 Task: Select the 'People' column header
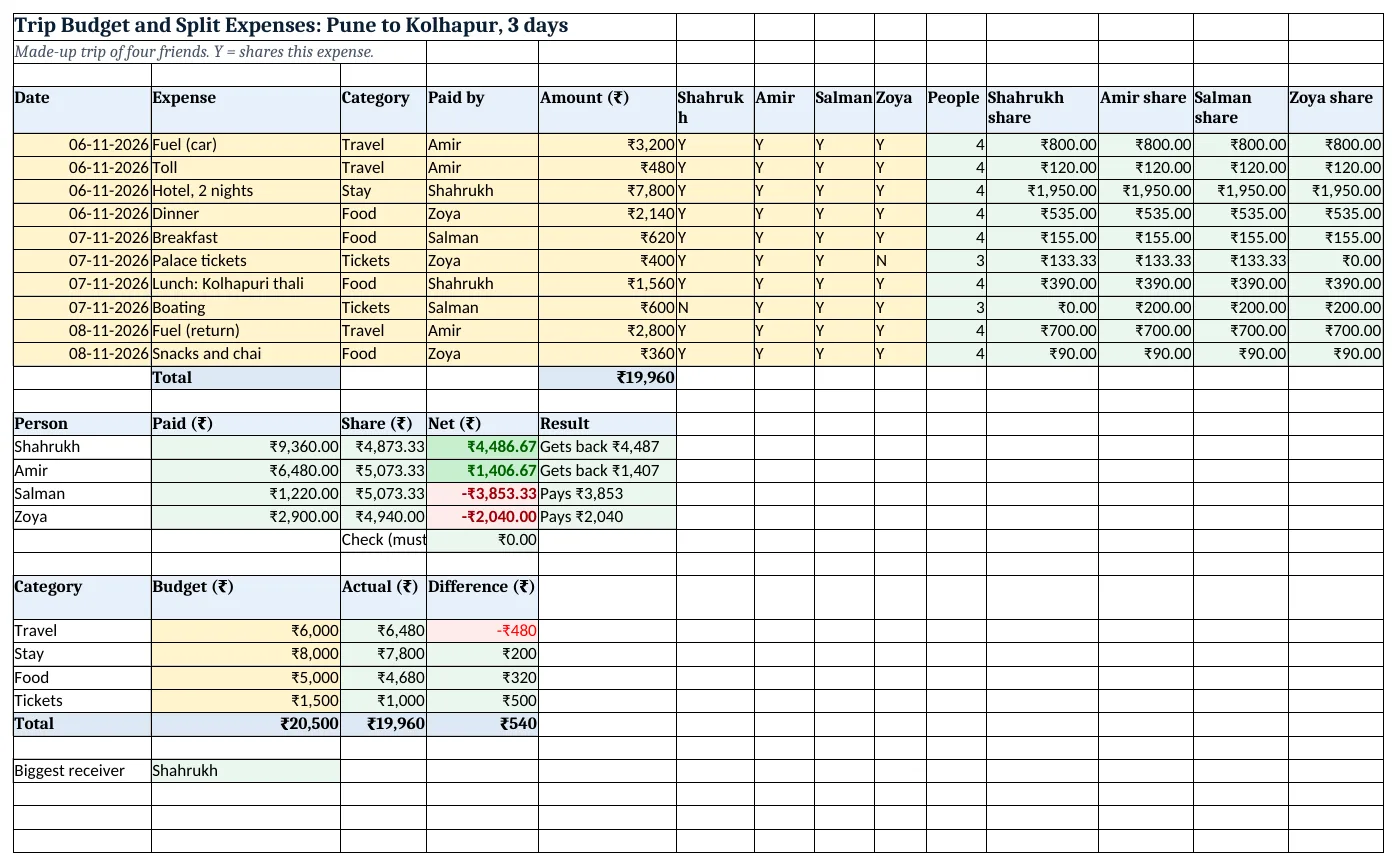tap(956, 109)
